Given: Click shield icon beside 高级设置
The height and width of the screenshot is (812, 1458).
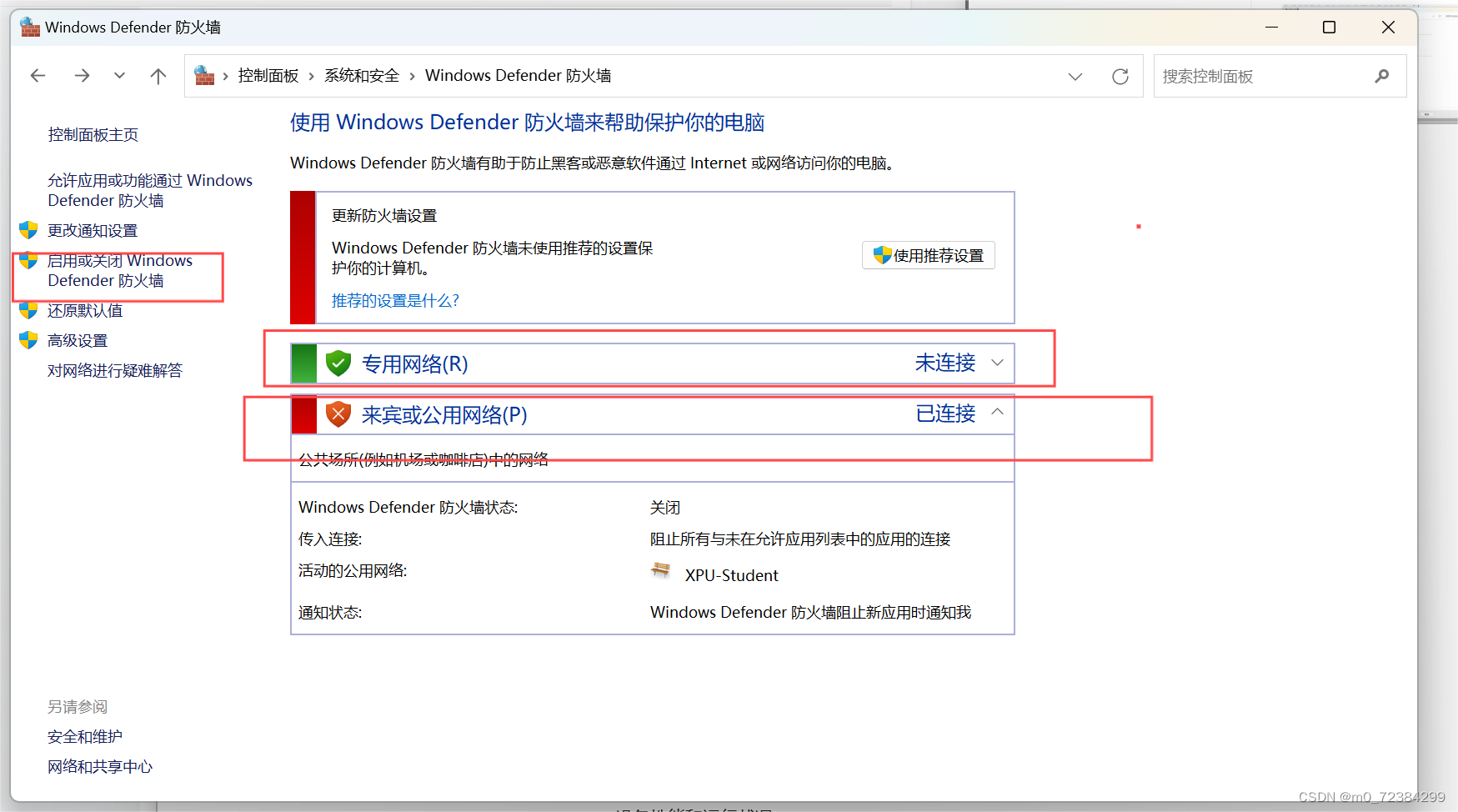Looking at the screenshot, I should coord(29,340).
